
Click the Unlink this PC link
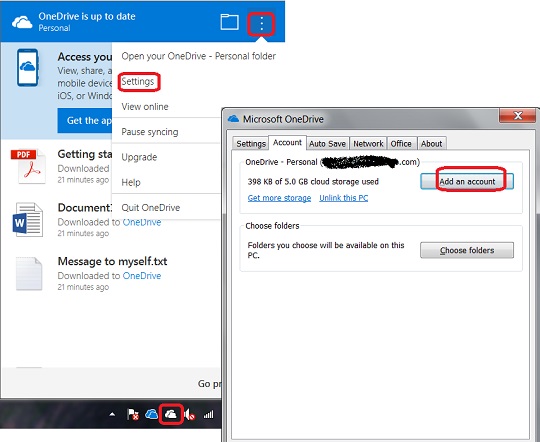pyautogui.click(x=344, y=198)
